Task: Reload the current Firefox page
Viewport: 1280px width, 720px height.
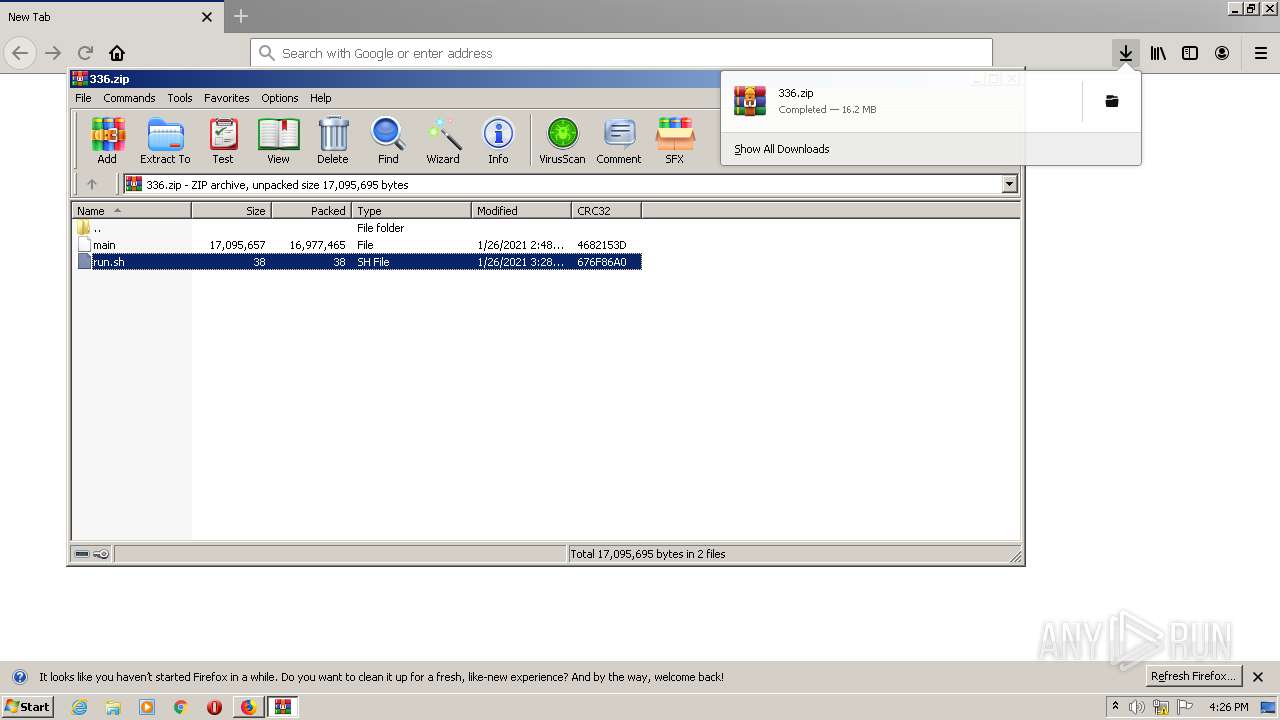Action: pyautogui.click(x=85, y=53)
